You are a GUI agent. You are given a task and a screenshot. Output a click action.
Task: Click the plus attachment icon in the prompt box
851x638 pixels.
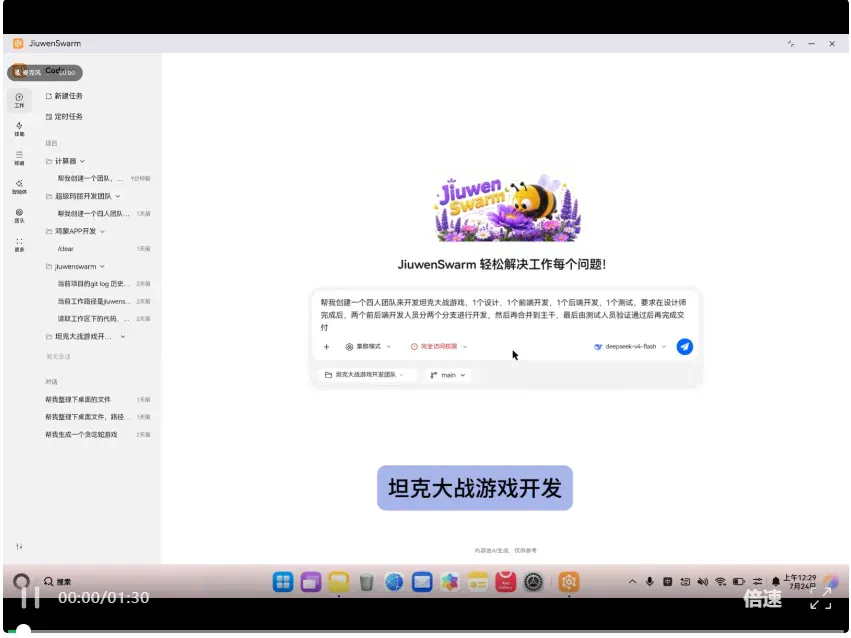point(326,347)
